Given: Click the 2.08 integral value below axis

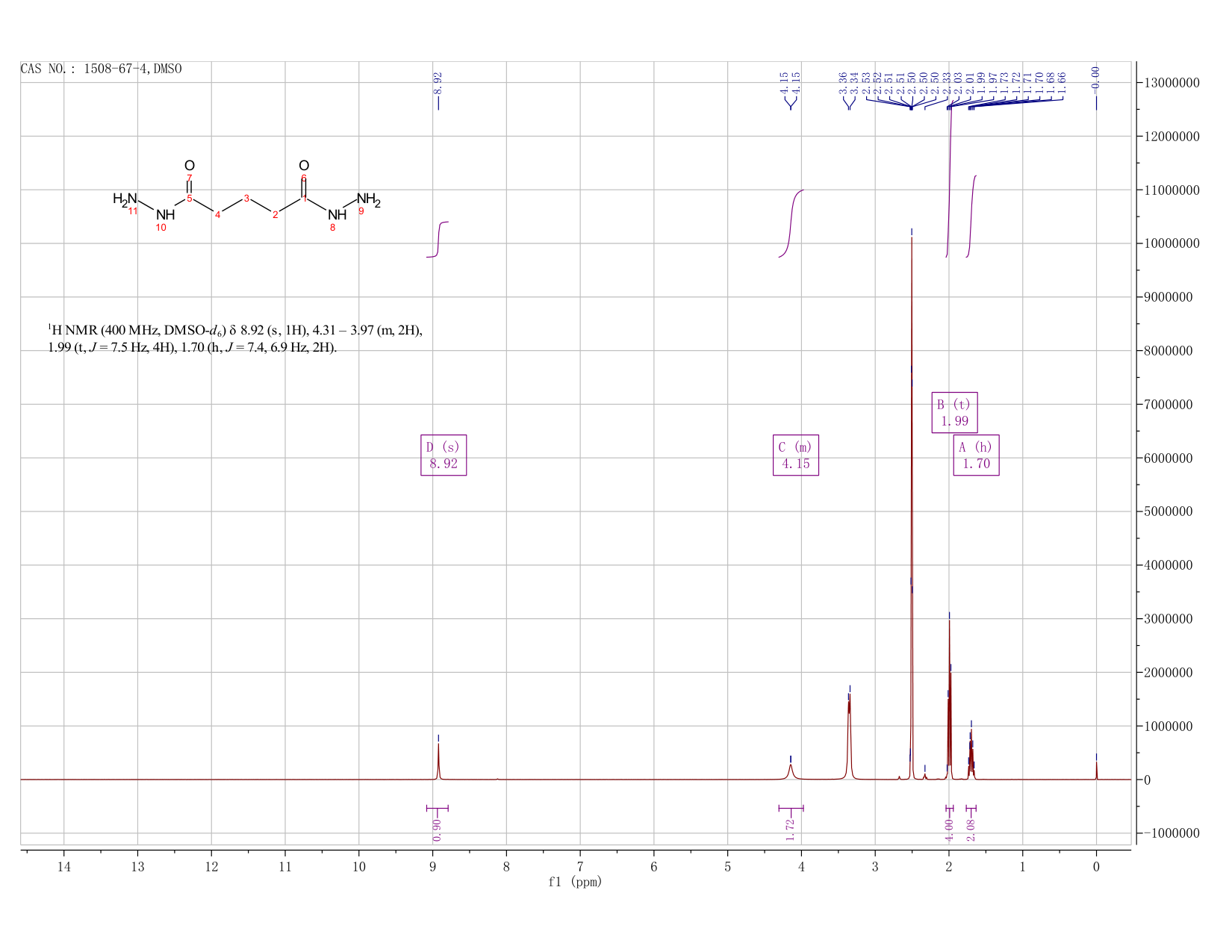Looking at the screenshot, I should coord(971,830).
